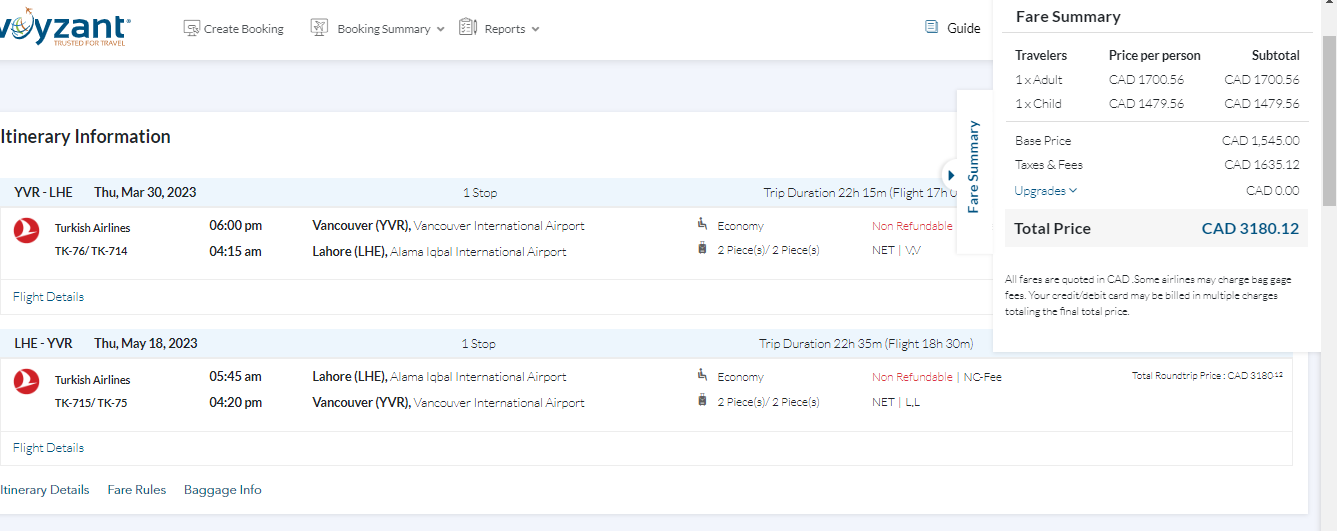The height and width of the screenshot is (531, 1337).
Task: Click the Create Booking icon
Action: pos(192,28)
